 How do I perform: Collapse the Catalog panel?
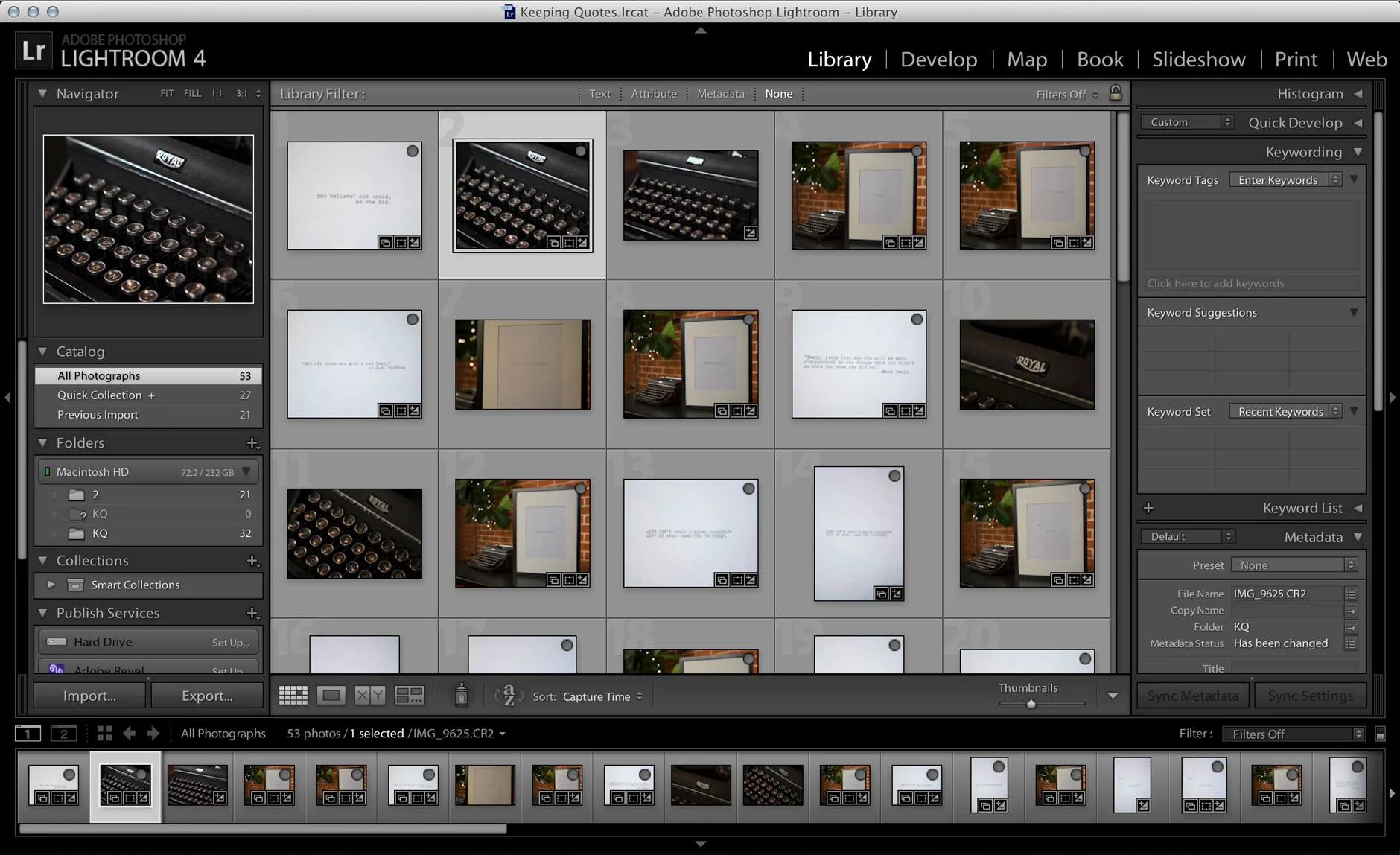coord(42,352)
